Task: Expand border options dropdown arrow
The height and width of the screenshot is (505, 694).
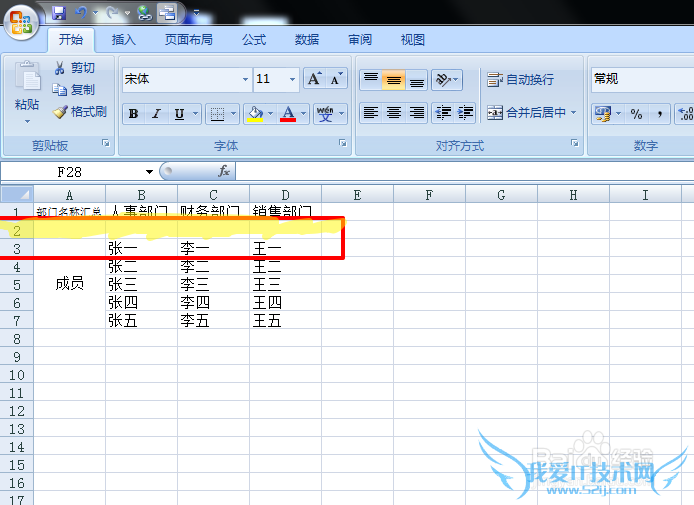Action: pos(233,114)
